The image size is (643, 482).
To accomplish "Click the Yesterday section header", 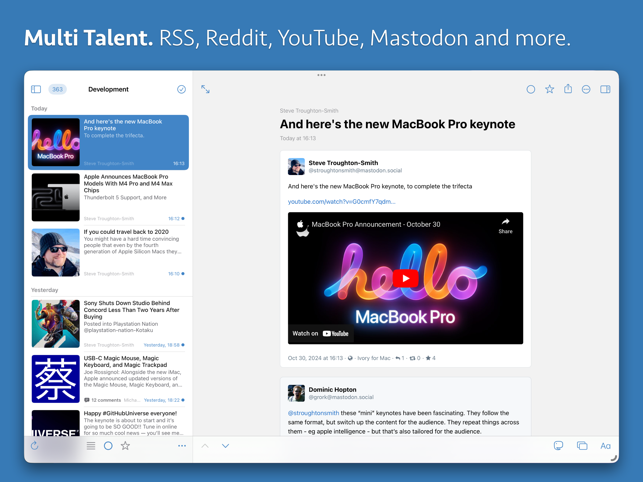I will pyautogui.click(x=45, y=290).
